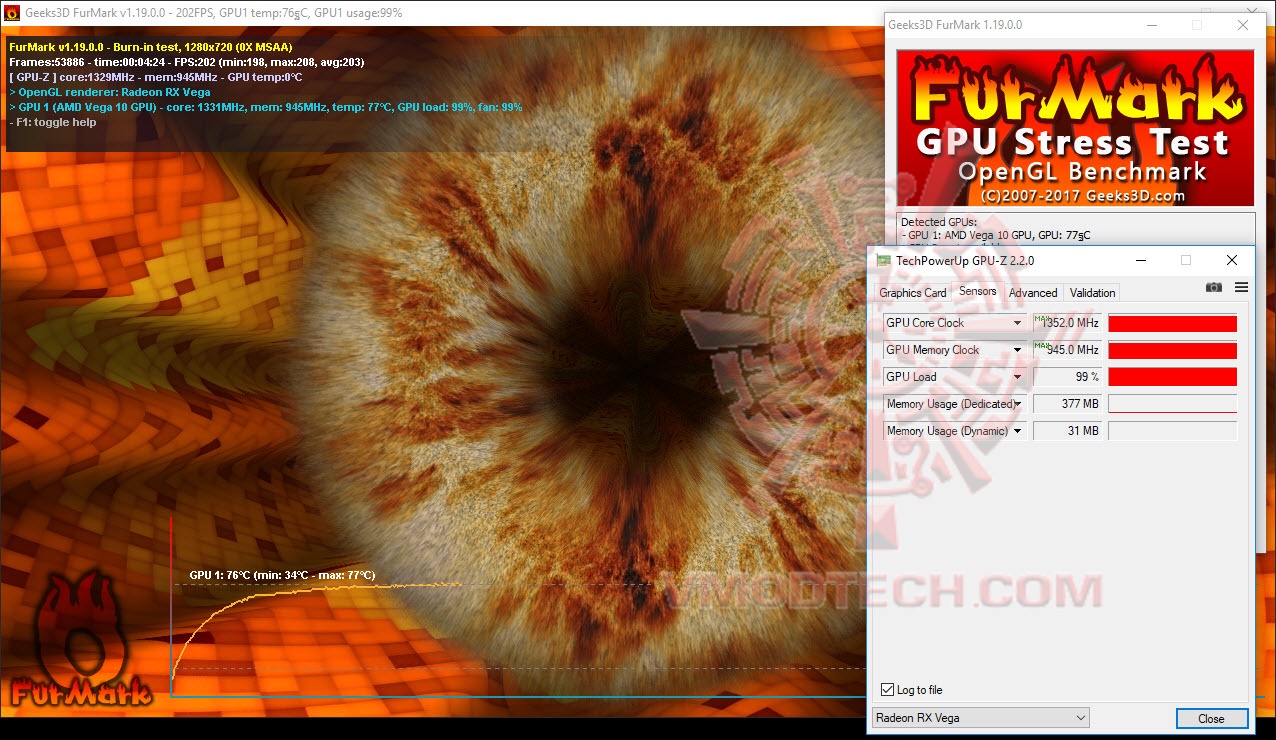Click the 945.0 MHz memory clock value
Viewport: 1276px width, 740px height.
[x=1067, y=350]
